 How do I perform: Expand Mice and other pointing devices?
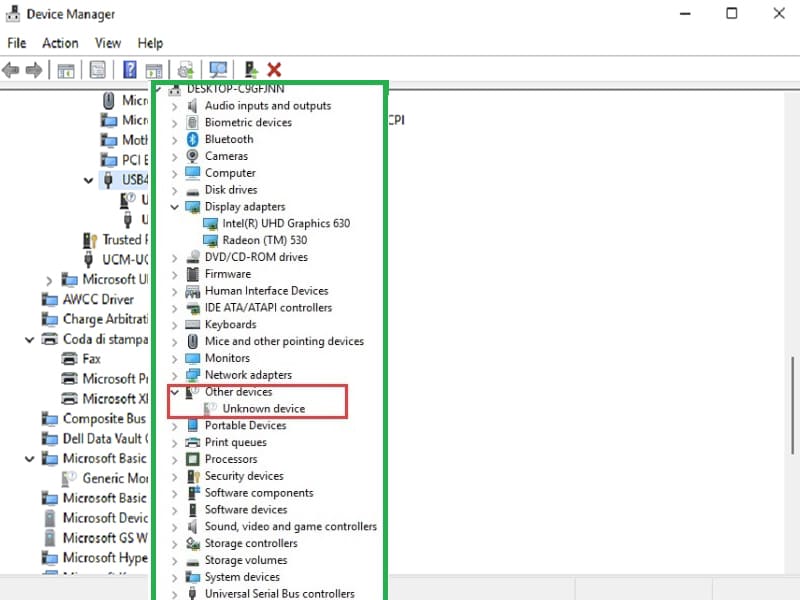(x=174, y=342)
